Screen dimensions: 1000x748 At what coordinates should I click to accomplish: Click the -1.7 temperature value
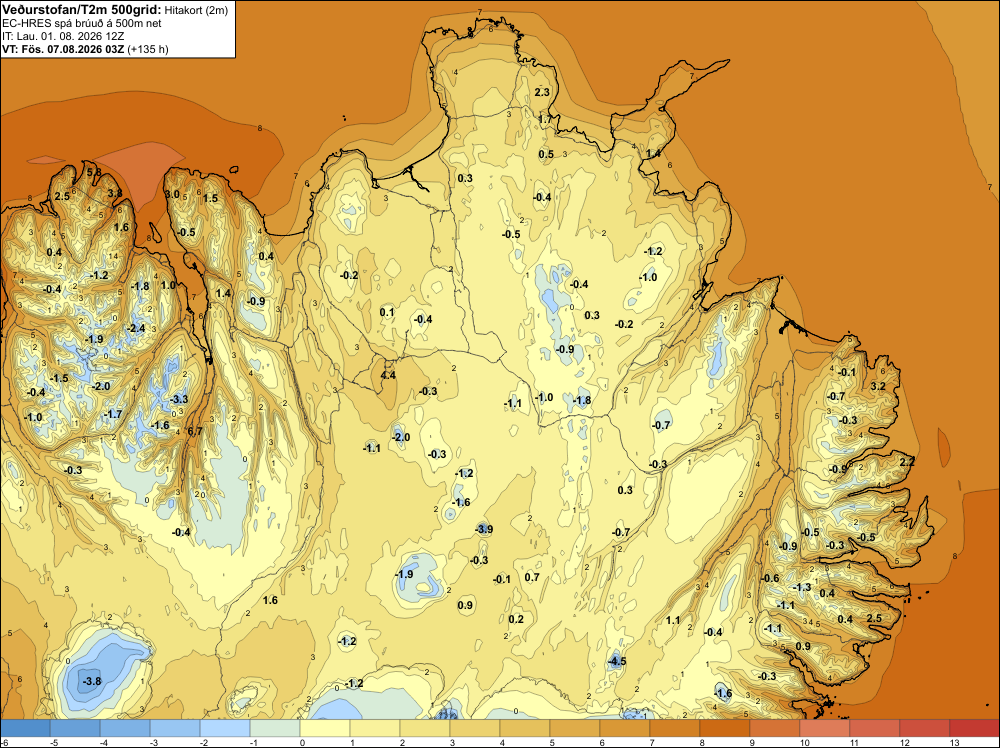tap(112, 414)
